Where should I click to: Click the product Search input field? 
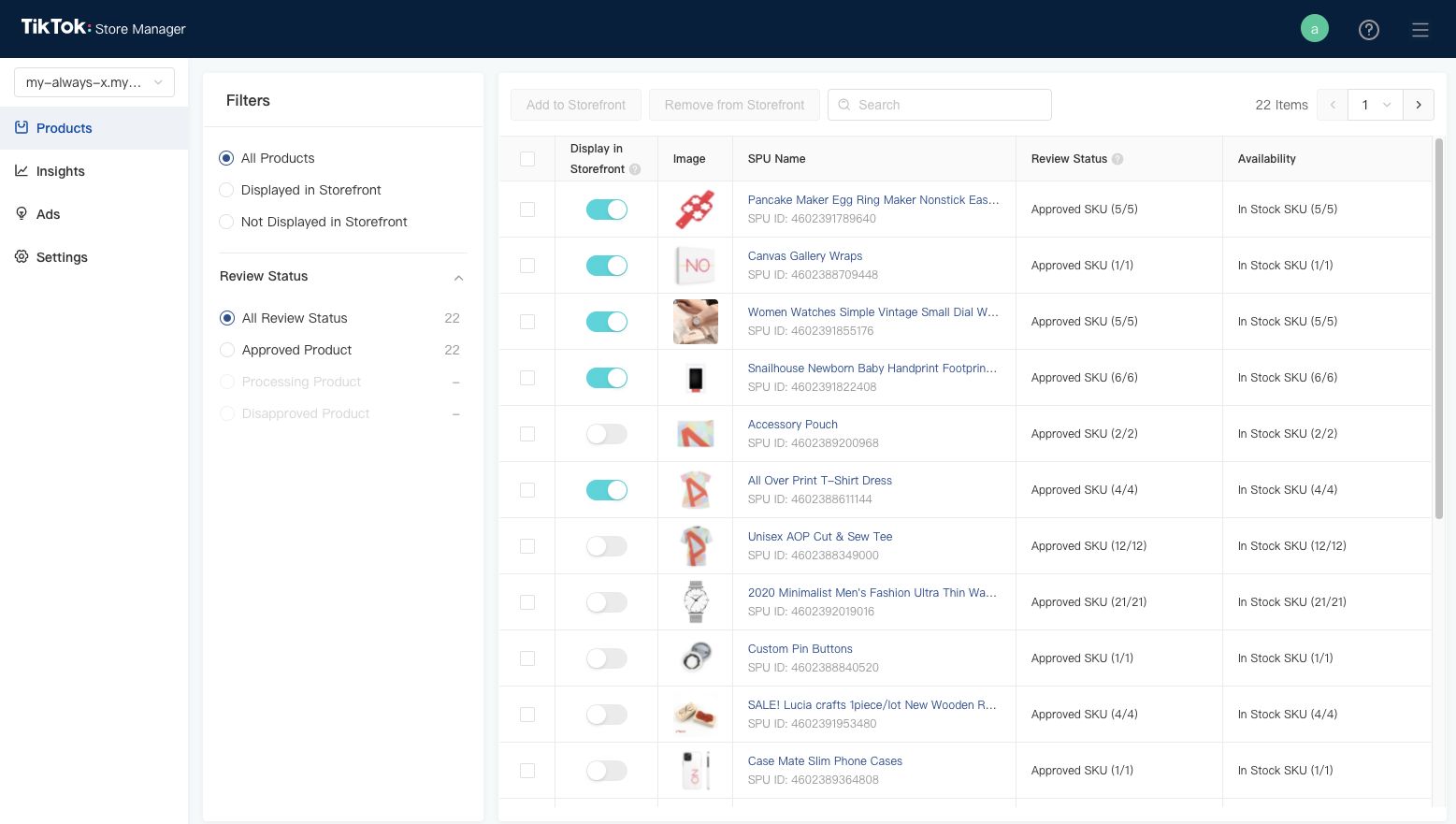(x=940, y=105)
